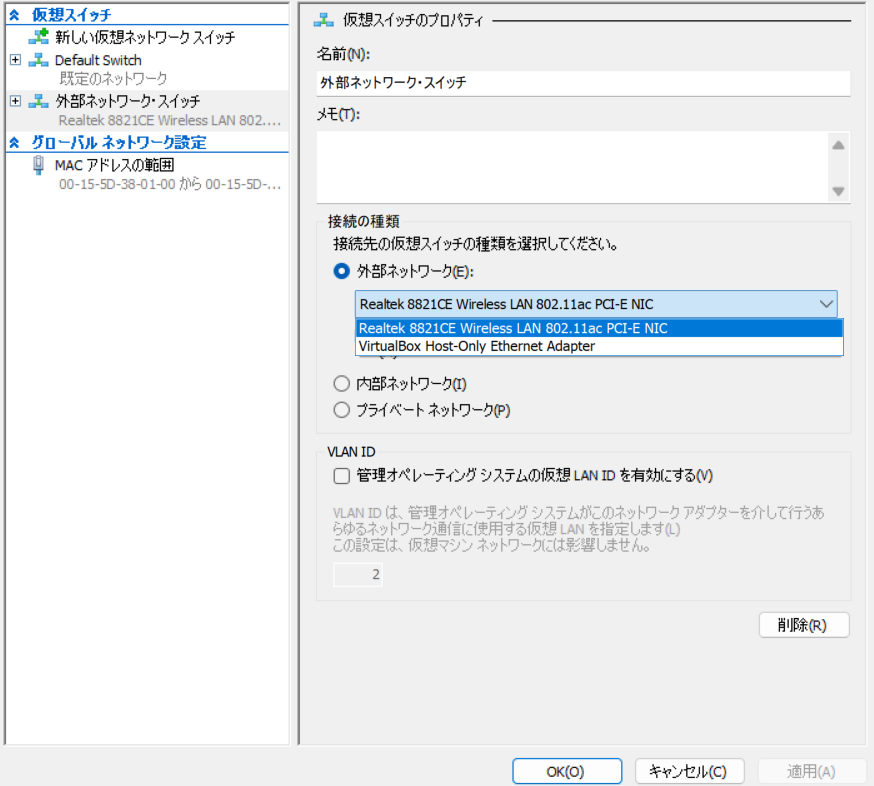The image size is (874, 786).
Task: Click the memo scrollbar up arrow
Action: pos(838,145)
